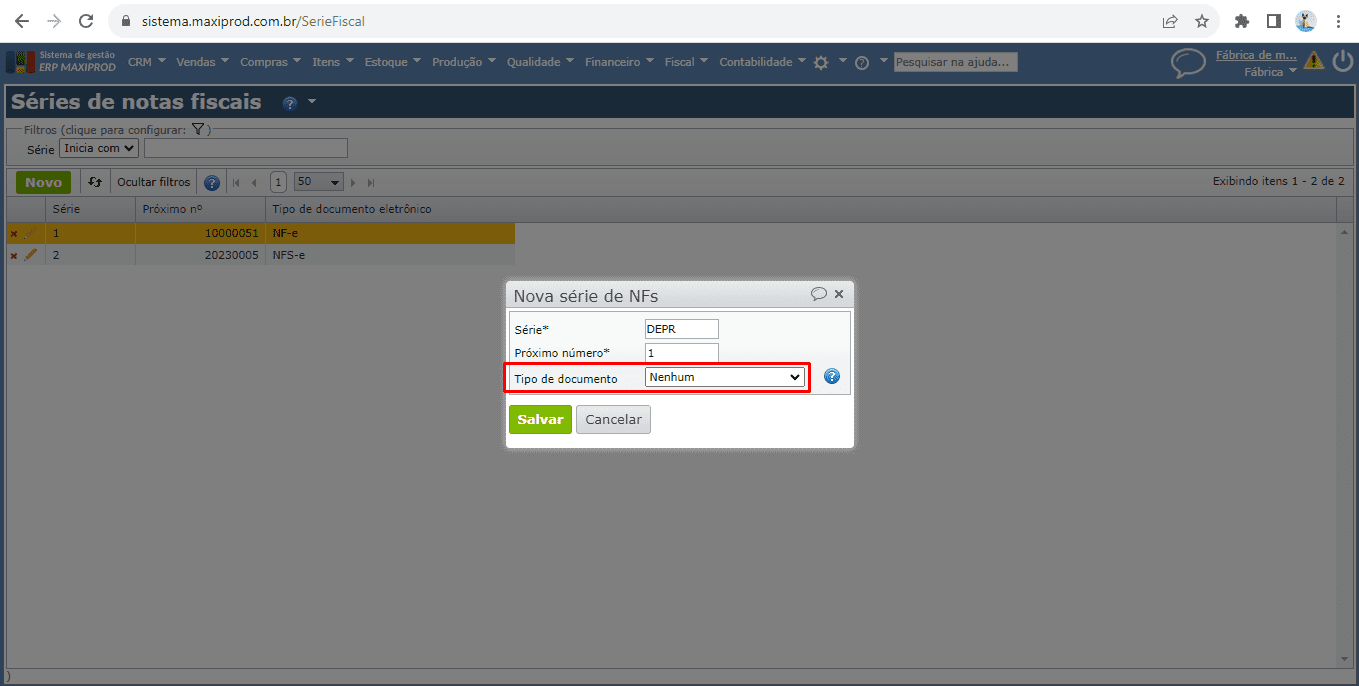Image resolution: width=1359 pixels, height=686 pixels.
Task: Open the Vendas menu
Action: [203, 62]
